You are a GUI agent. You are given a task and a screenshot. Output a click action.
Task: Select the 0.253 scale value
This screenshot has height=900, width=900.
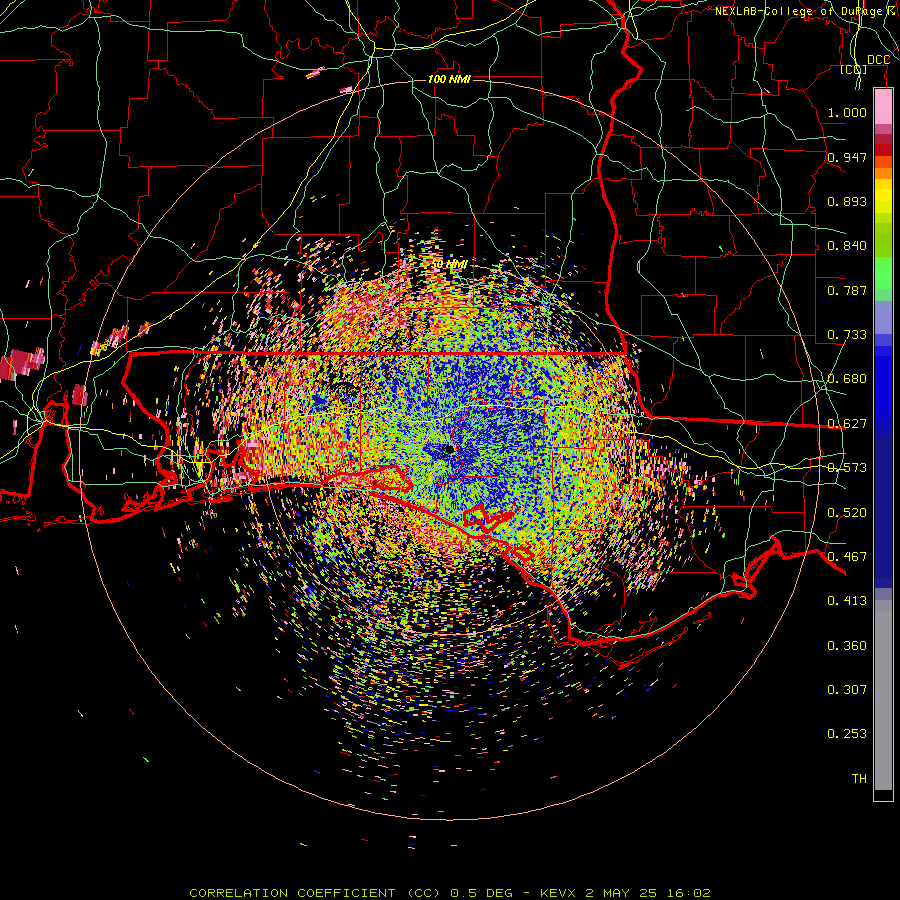[847, 734]
